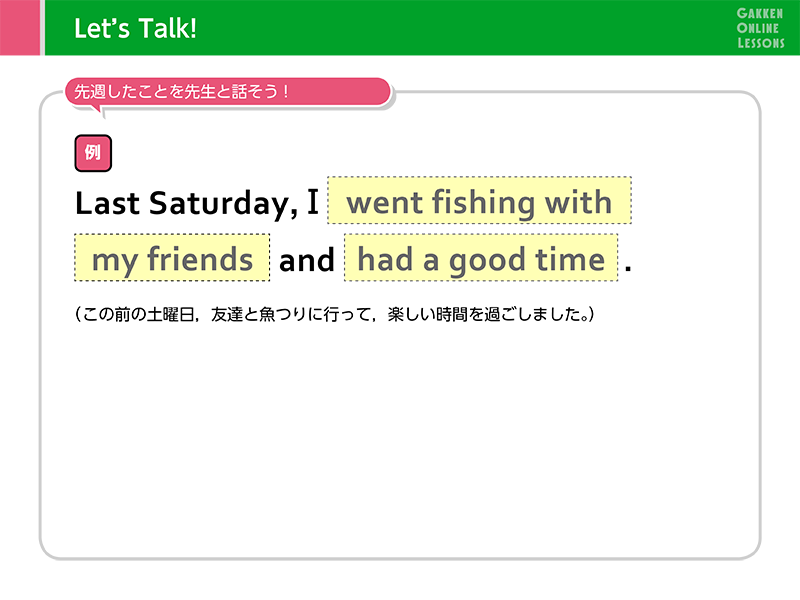Click the word "Last" in the sentence

(x=107, y=203)
